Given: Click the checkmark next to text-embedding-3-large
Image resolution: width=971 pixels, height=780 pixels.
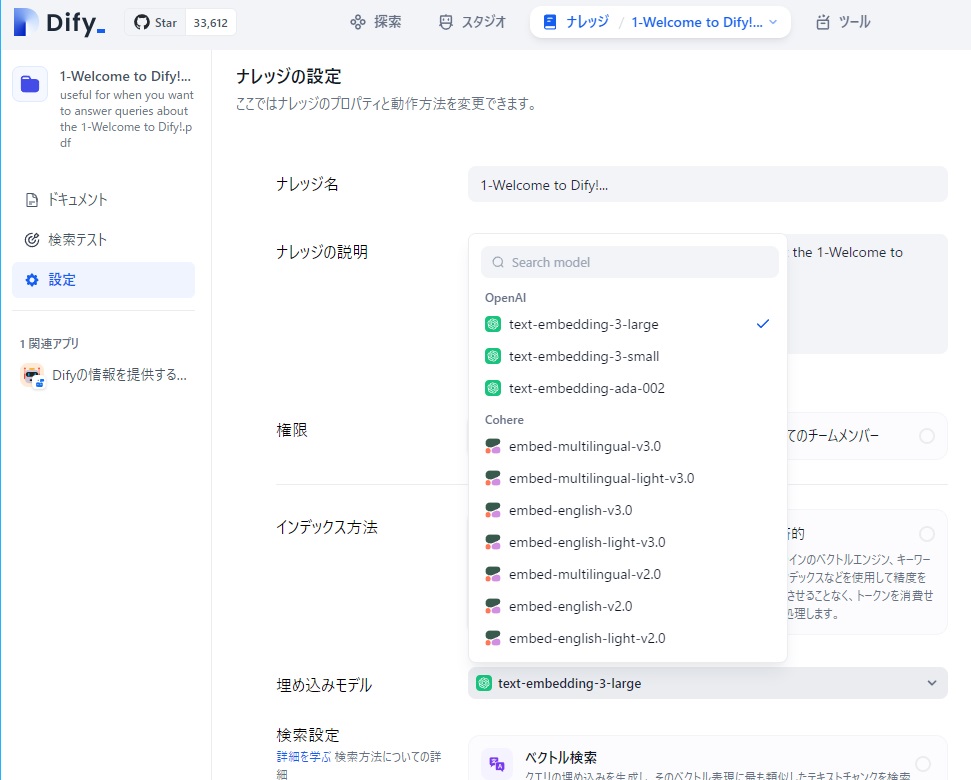Looking at the screenshot, I should [x=763, y=324].
